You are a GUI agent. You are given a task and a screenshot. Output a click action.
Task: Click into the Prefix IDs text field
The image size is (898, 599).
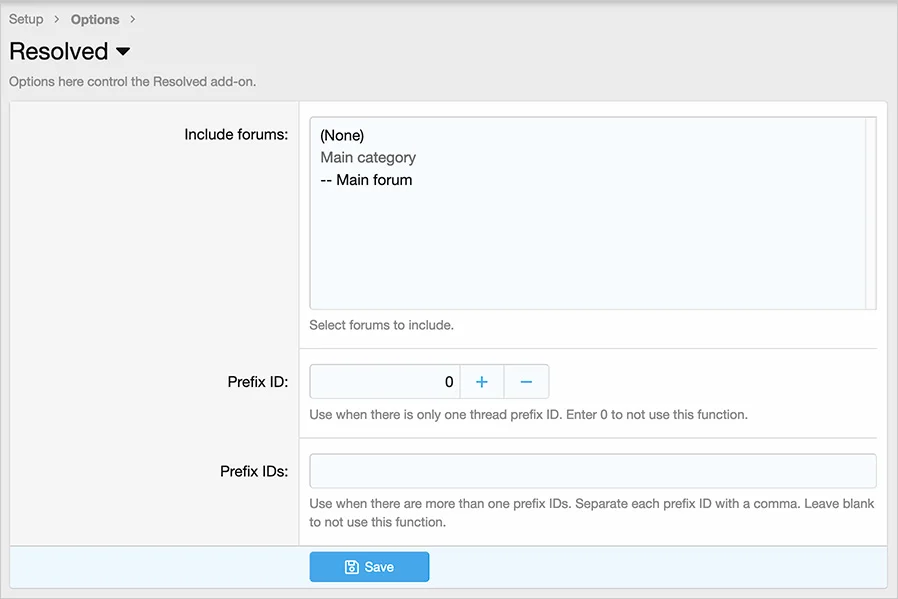[x=592, y=471]
